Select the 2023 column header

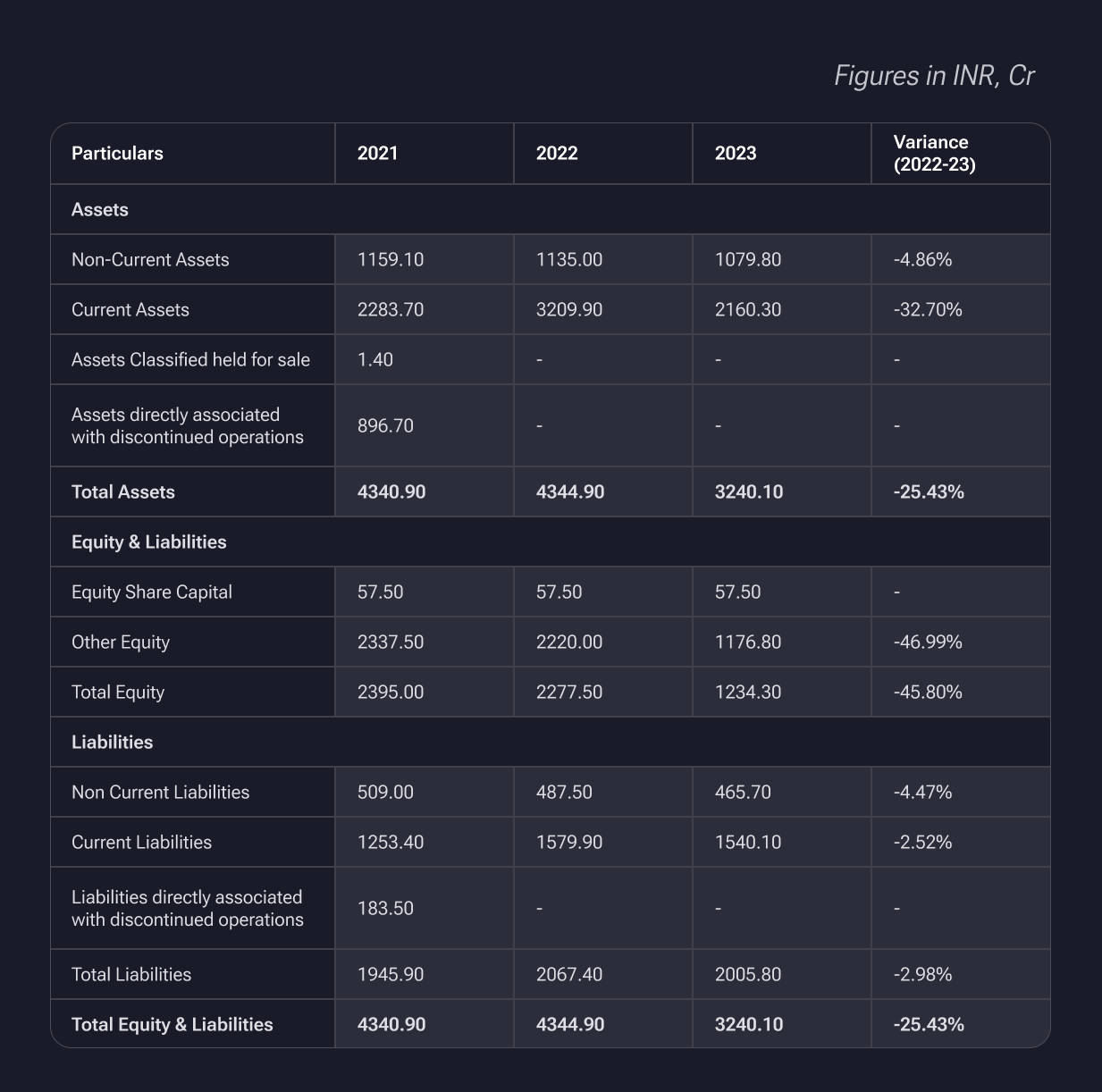click(736, 154)
